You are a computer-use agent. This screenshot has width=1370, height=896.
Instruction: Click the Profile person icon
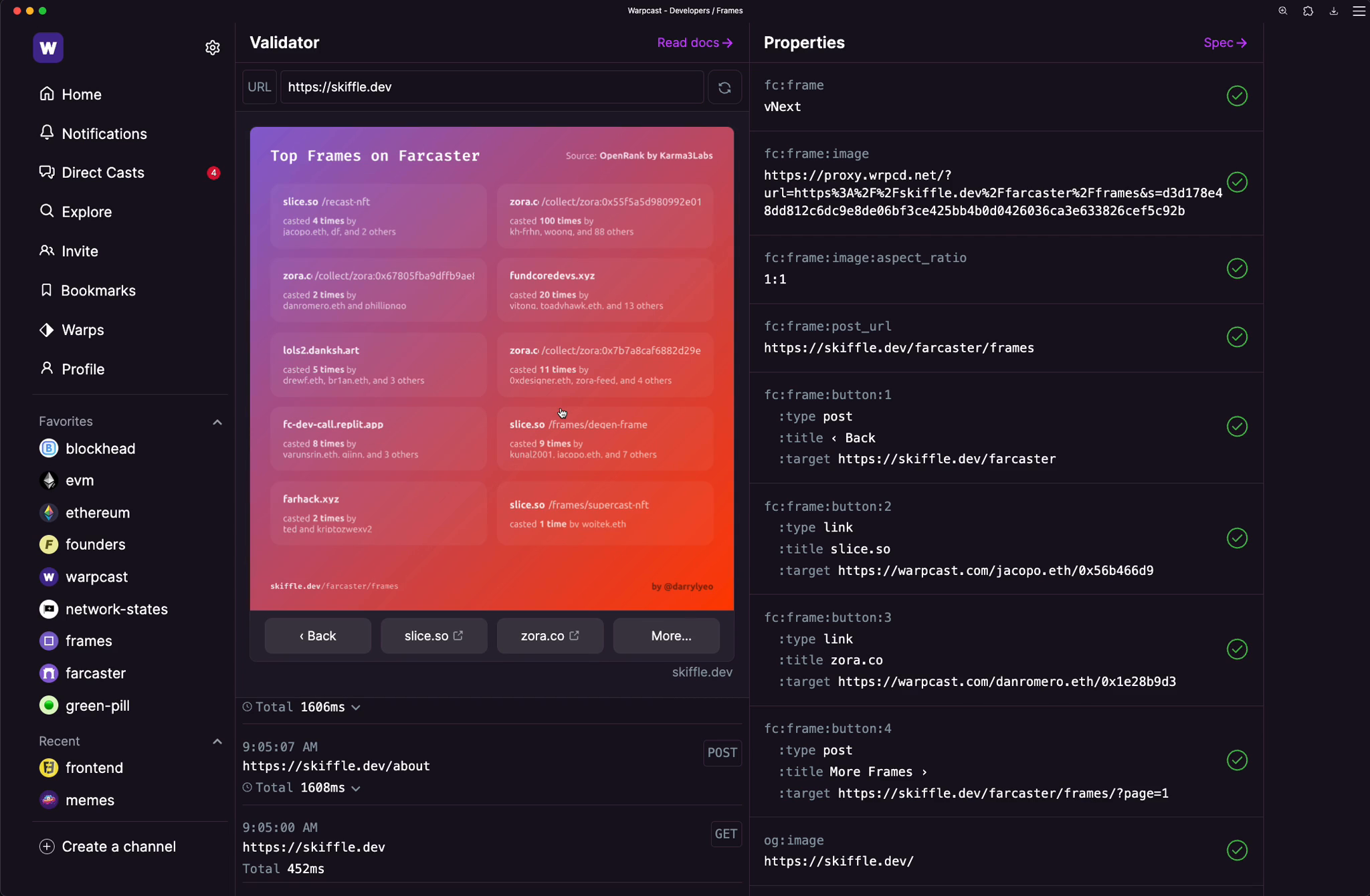pyautogui.click(x=47, y=368)
